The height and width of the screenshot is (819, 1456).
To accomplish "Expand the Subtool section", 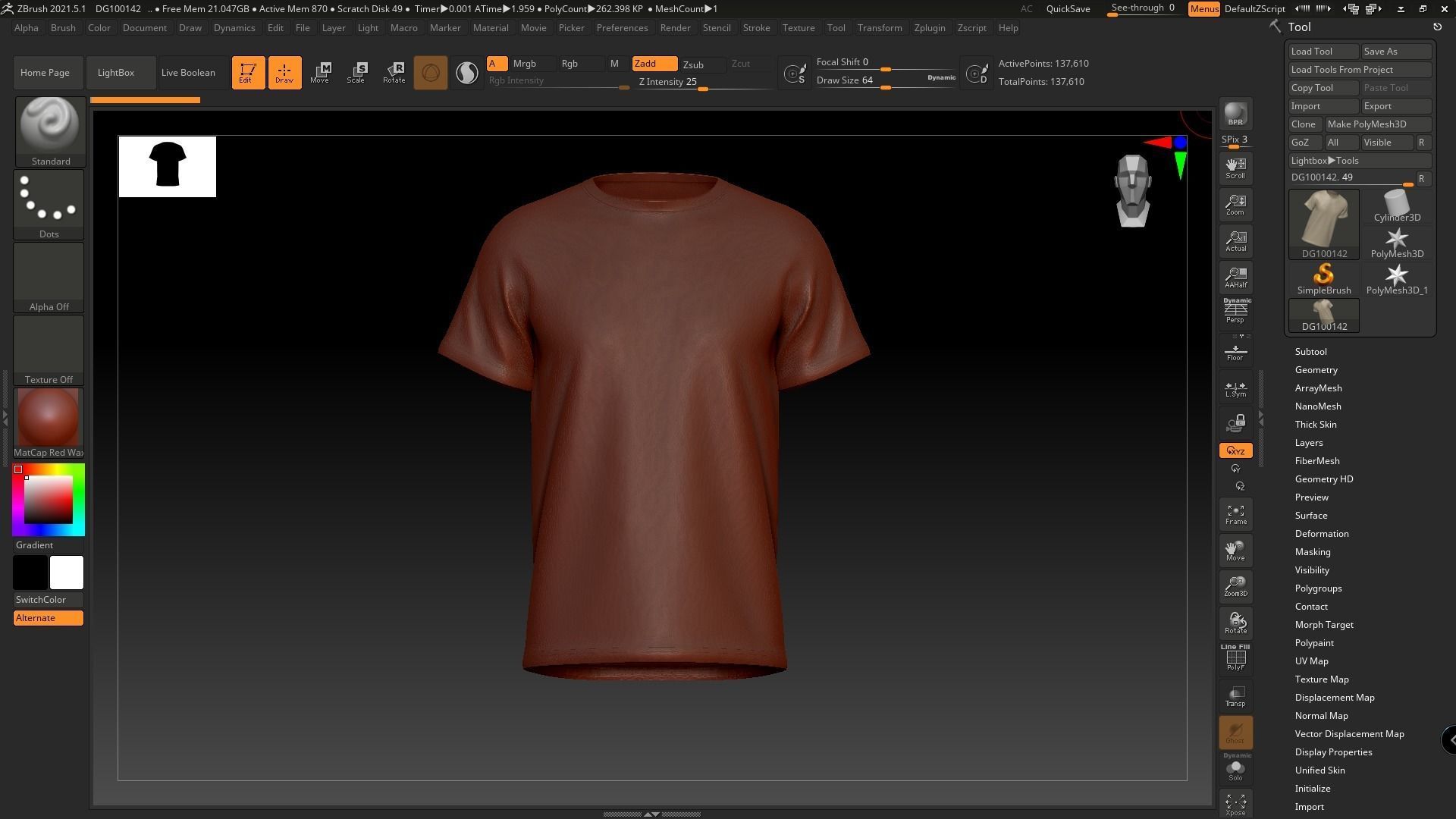I will click(x=1310, y=352).
